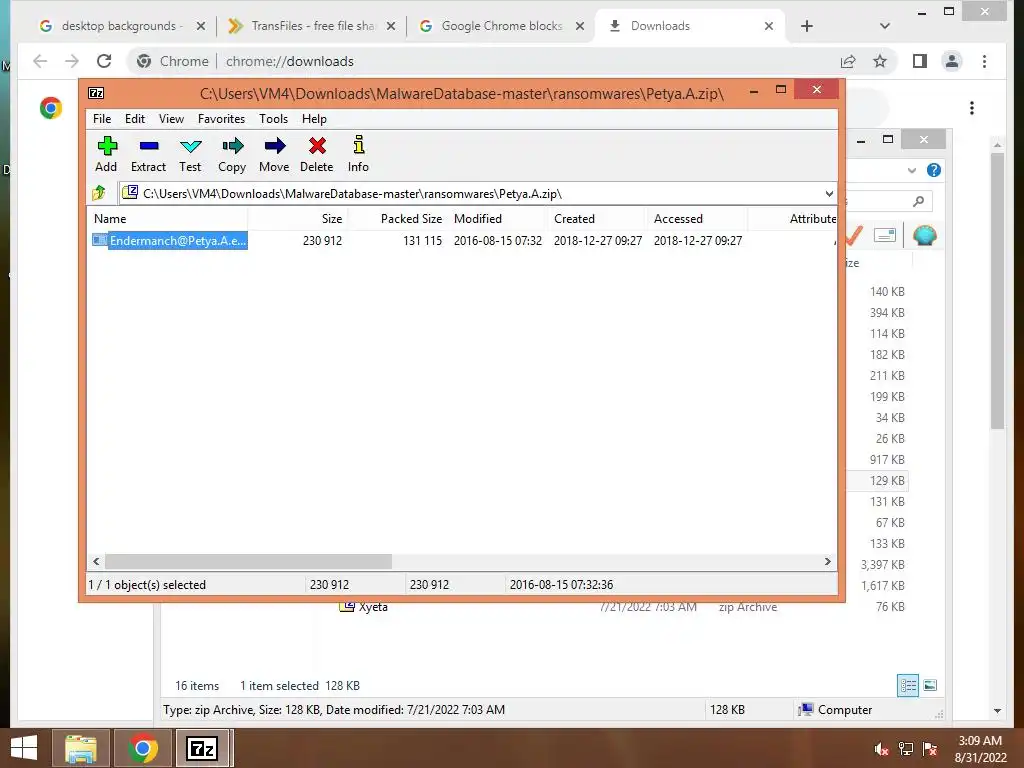Go up one folder level in 7-Zip

pyautogui.click(x=99, y=193)
